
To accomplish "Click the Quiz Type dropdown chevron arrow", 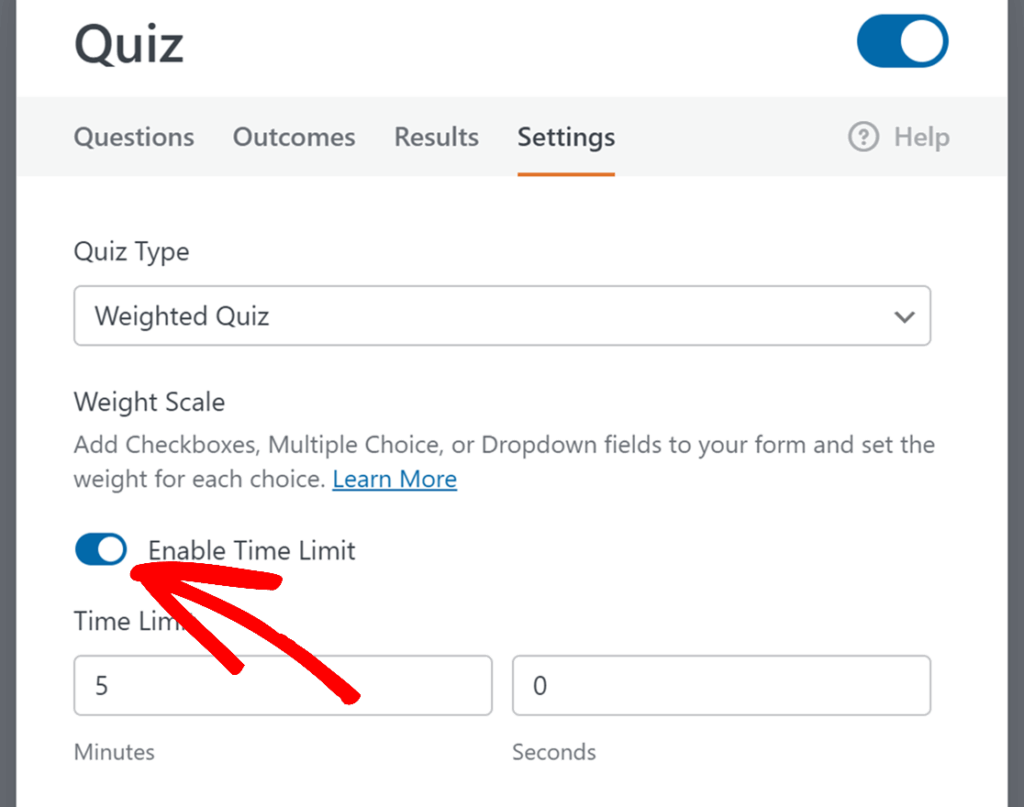I will pyautogui.click(x=904, y=317).
